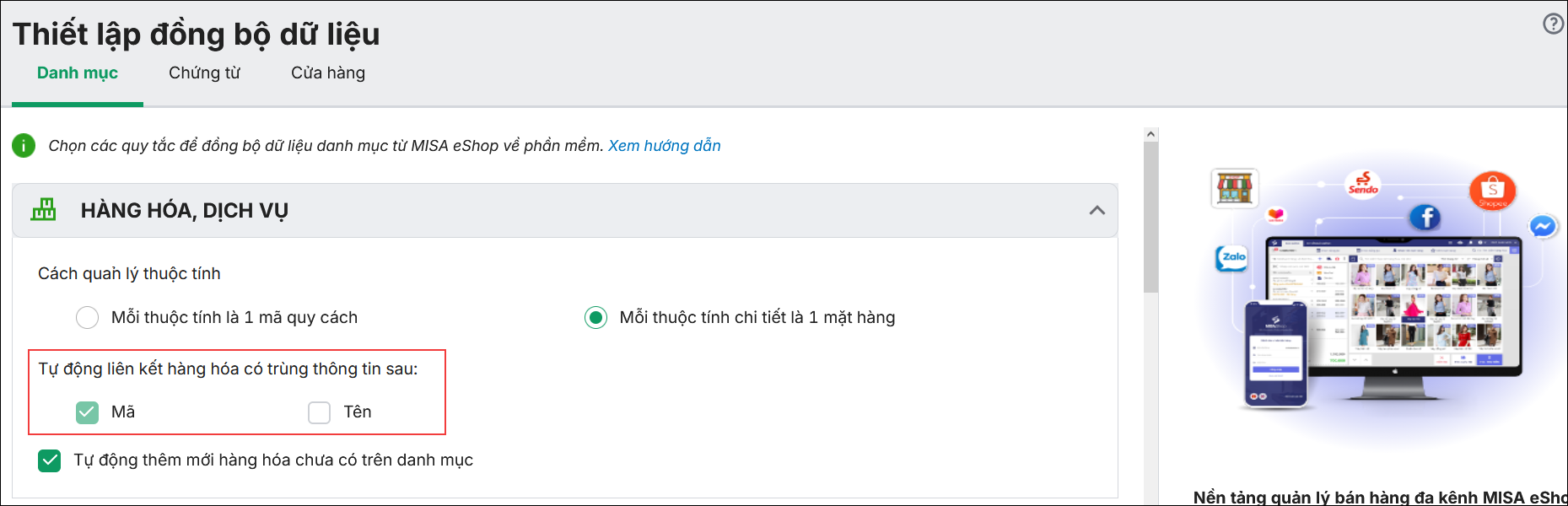
Task: Collapse the HÀNG HÓA, DỊCH VỤ section
Action: pos(1097,210)
